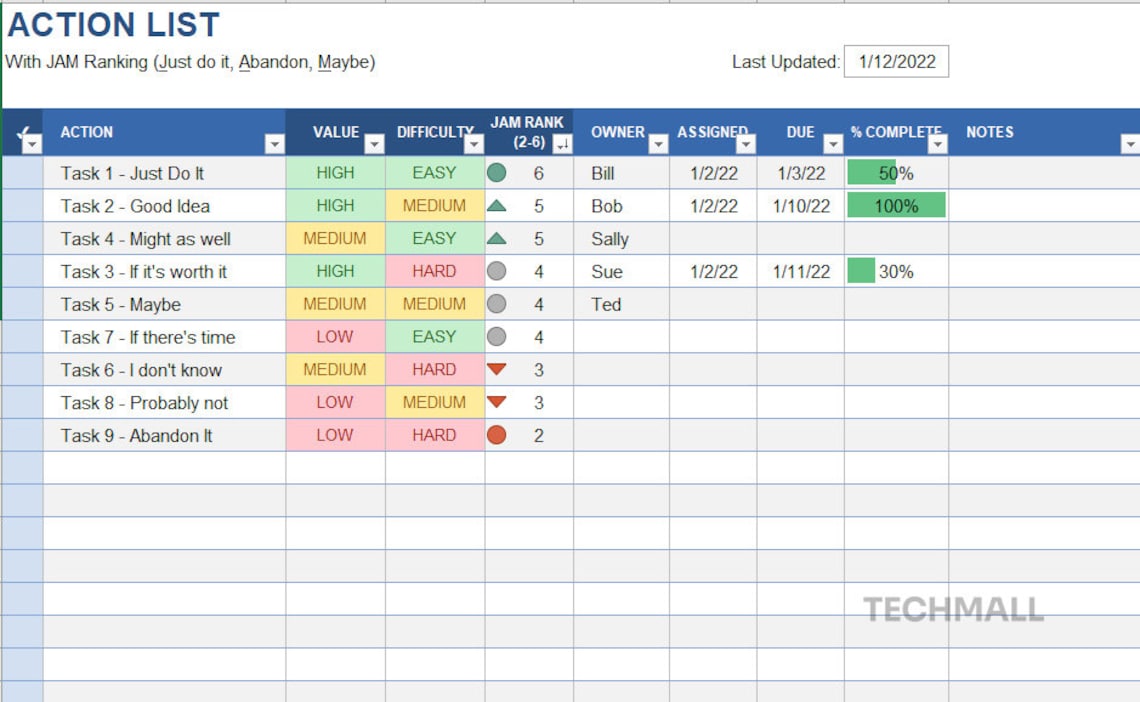The width and height of the screenshot is (1140, 702).
Task: Select the JAM Ranking subtitle text
Action: coord(190,62)
